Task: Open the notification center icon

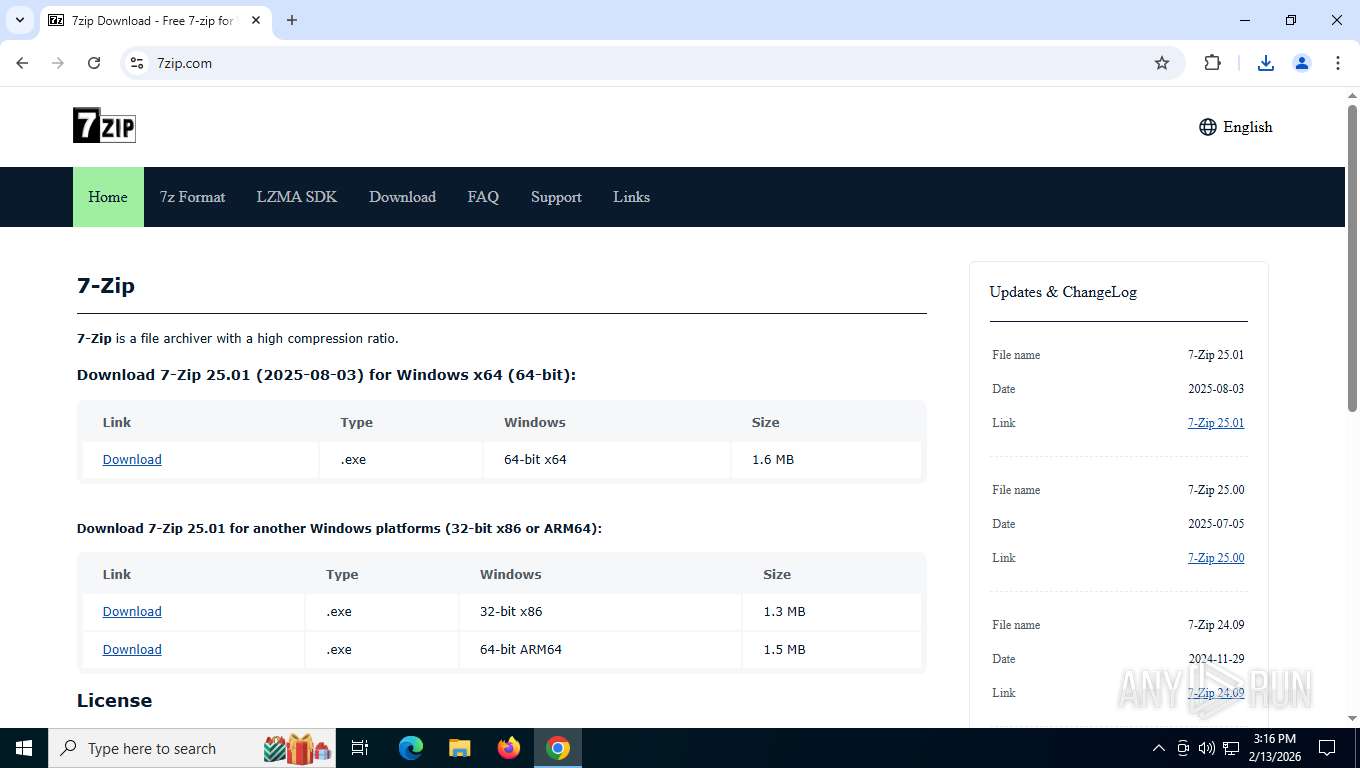Action: 1327,748
